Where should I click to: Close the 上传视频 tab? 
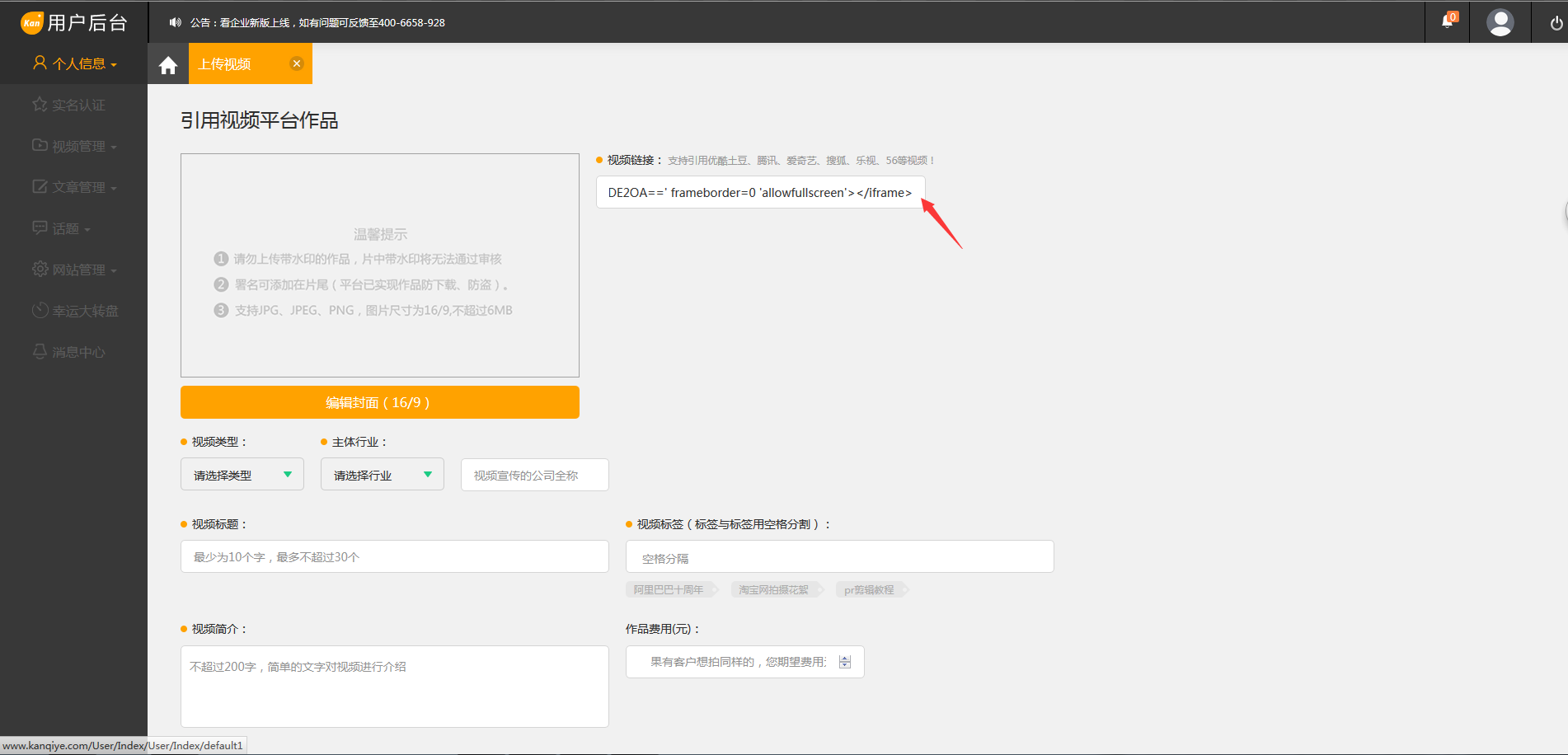tap(297, 63)
